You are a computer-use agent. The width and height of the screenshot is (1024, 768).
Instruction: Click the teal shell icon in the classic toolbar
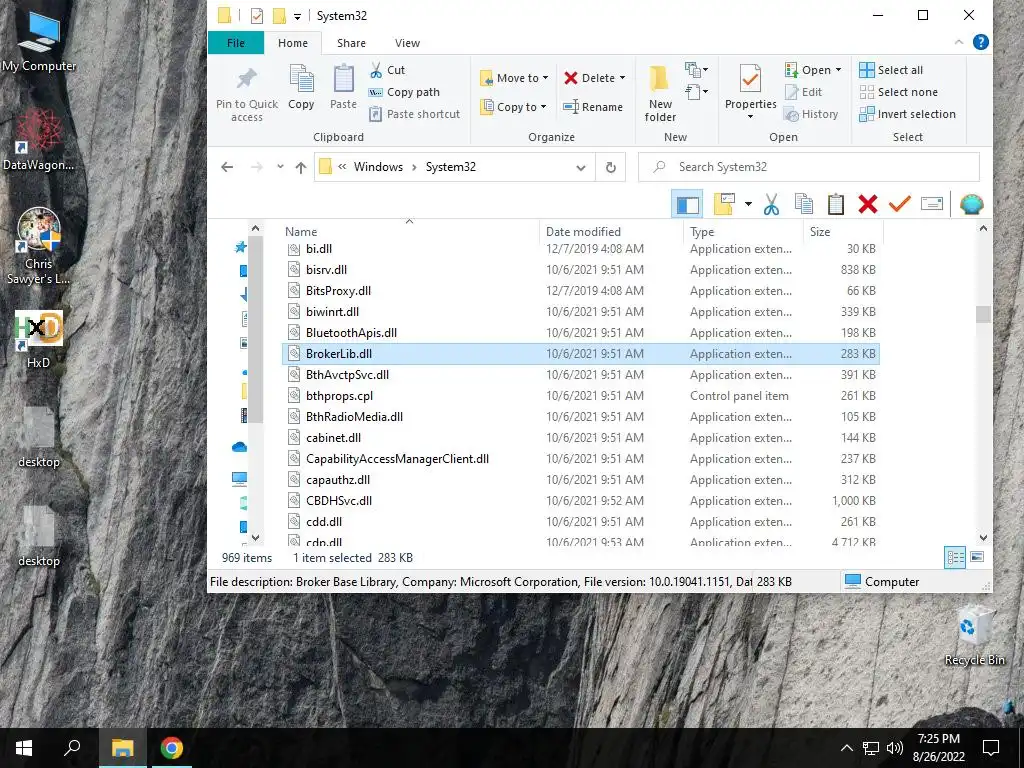coord(972,204)
